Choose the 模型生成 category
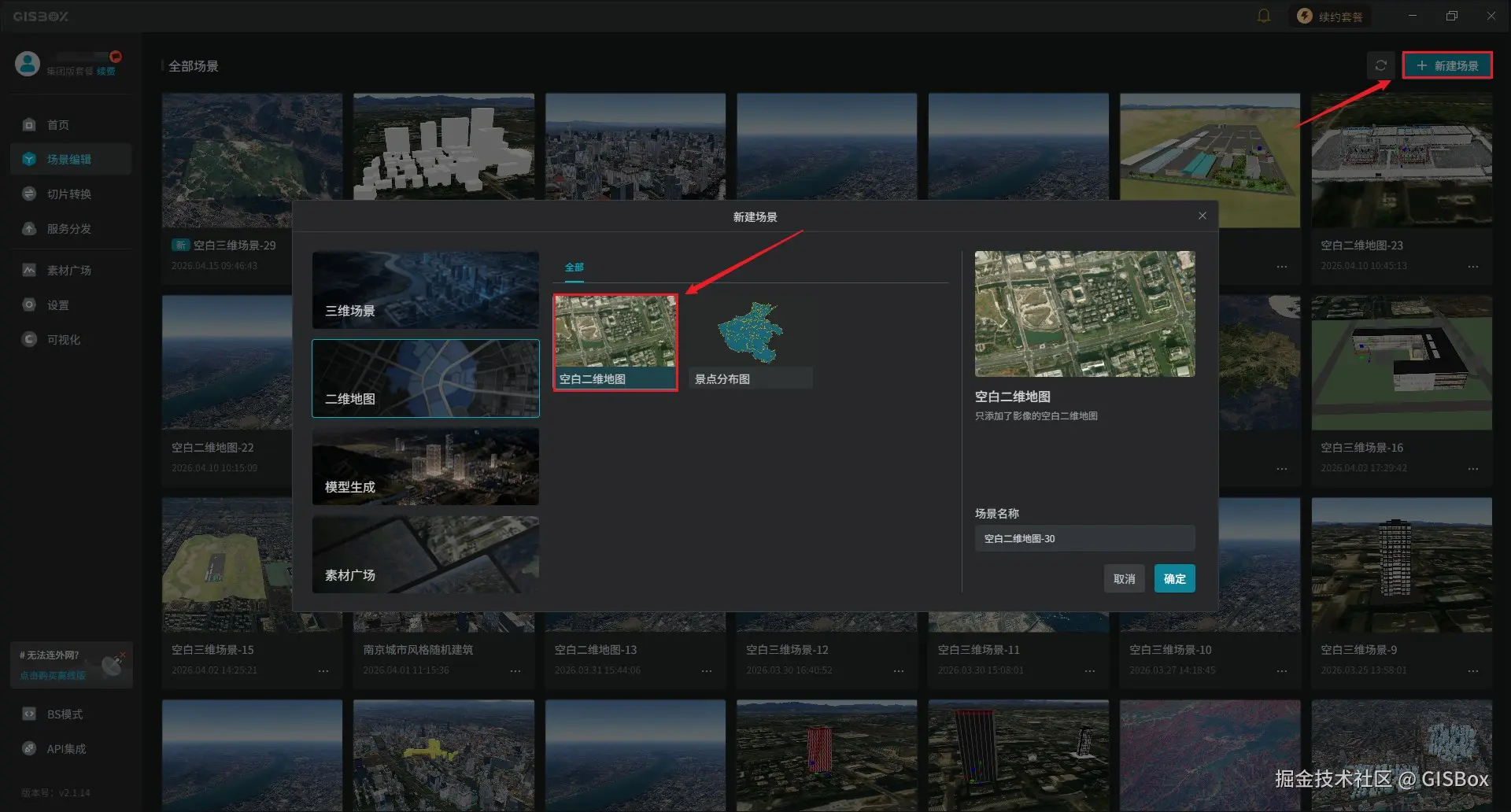Screen dimensions: 1511x812 click(x=426, y=466)
